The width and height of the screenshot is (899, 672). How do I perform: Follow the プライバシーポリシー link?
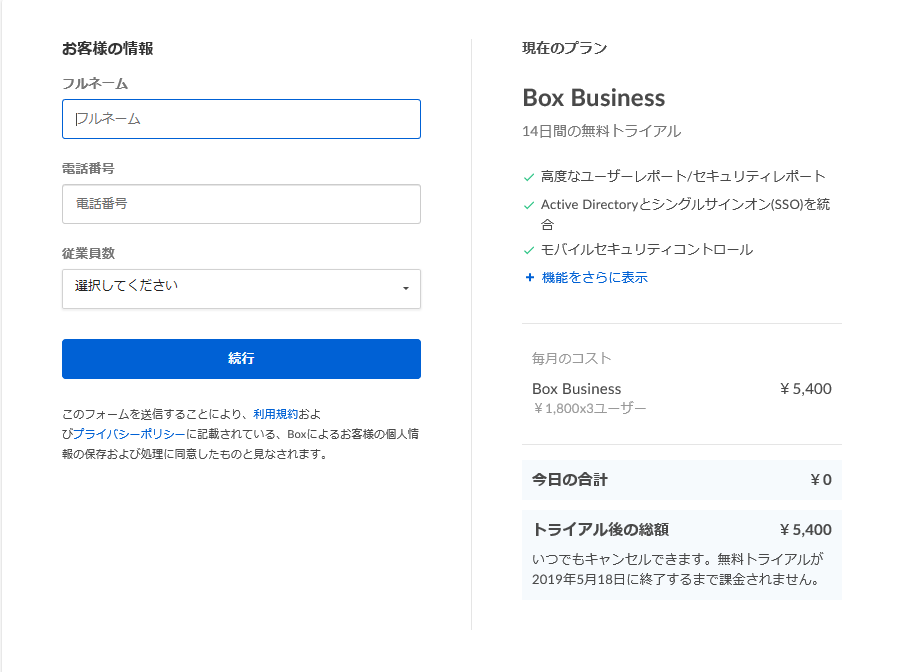129,433
